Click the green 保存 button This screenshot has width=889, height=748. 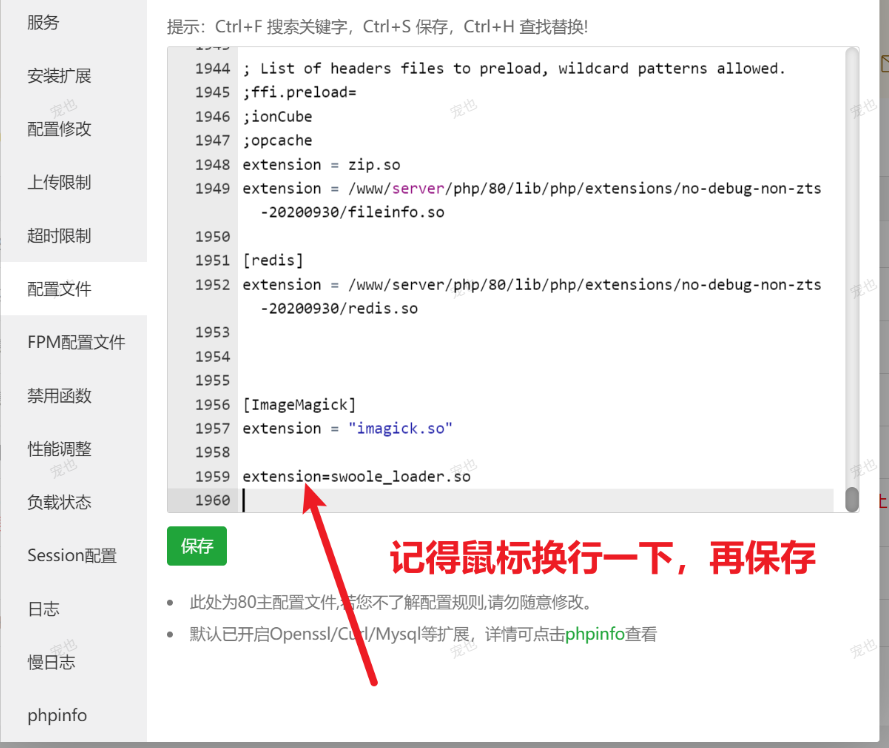tap(197, 546)
